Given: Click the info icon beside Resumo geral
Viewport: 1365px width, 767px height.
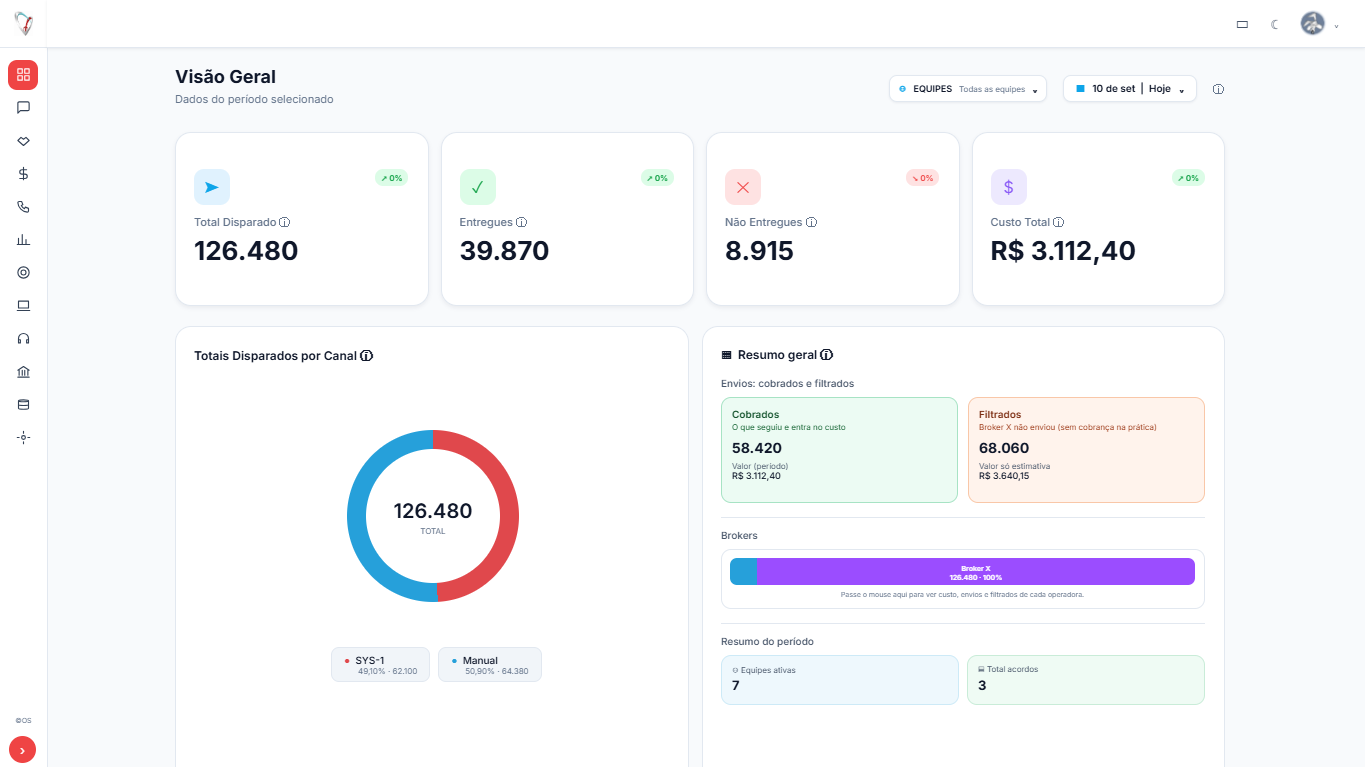Looking at the screenshot, I should coord(827,355).
